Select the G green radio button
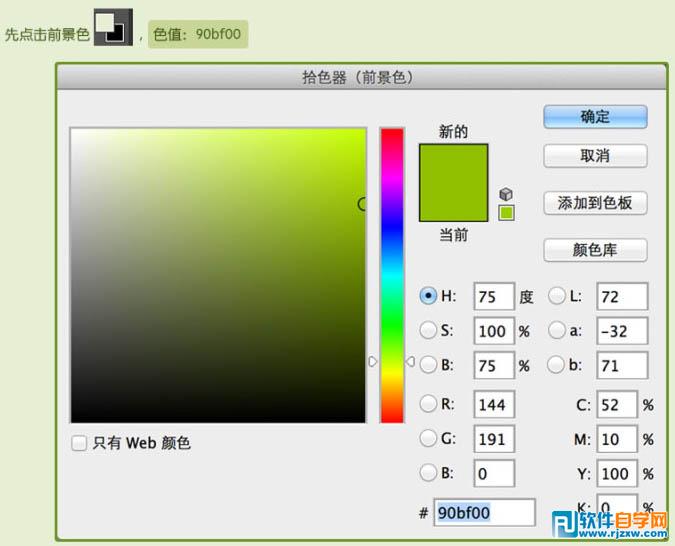The image size is (675, 546). click(x=428, y=438)
